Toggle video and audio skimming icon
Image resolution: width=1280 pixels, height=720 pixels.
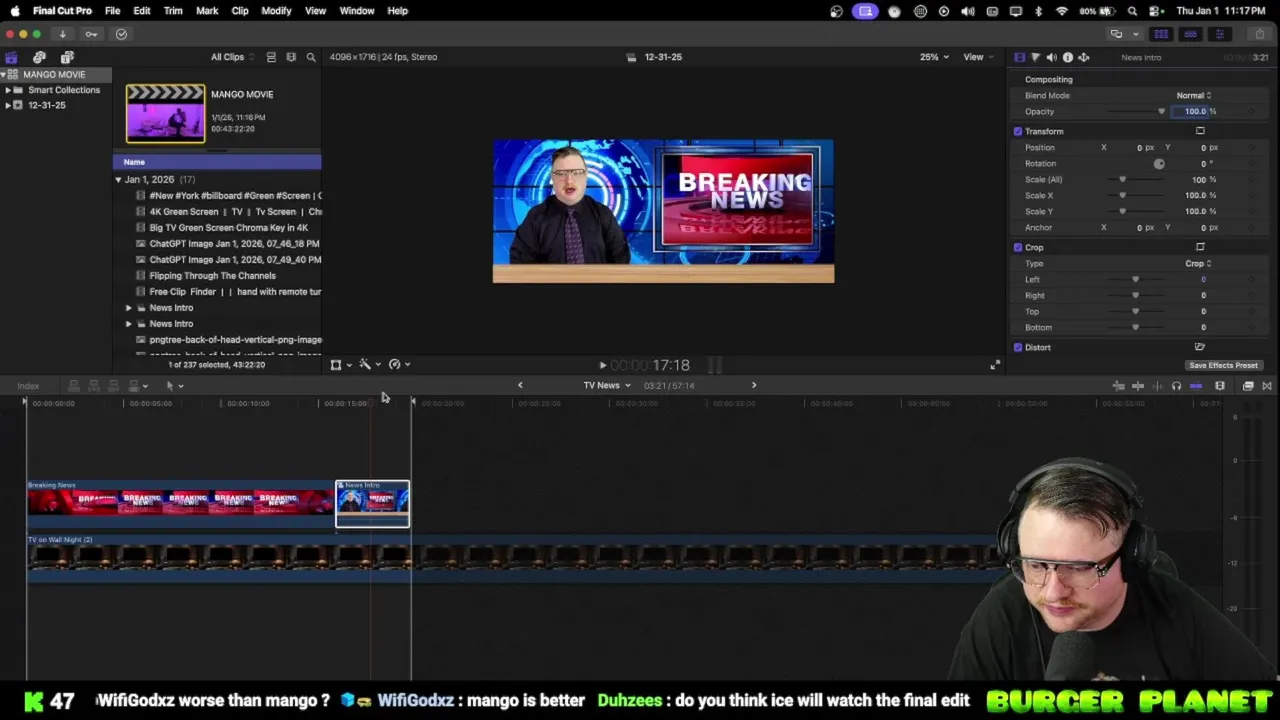point(1138,386)
